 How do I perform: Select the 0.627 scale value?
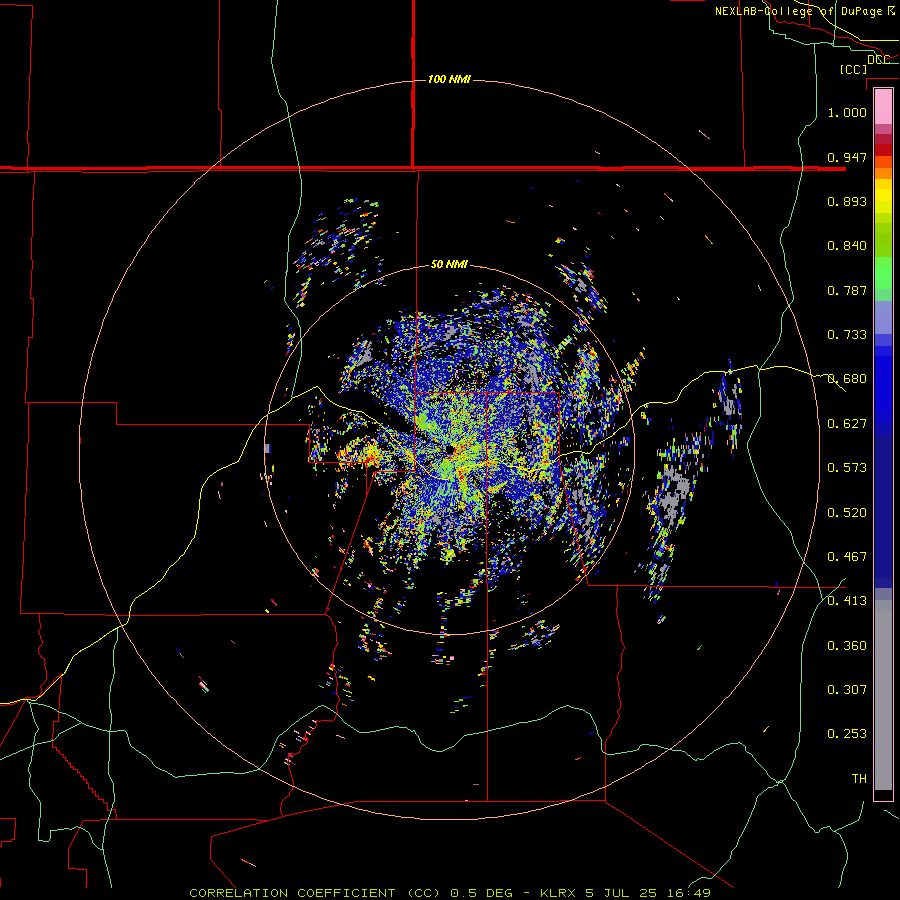847,424
